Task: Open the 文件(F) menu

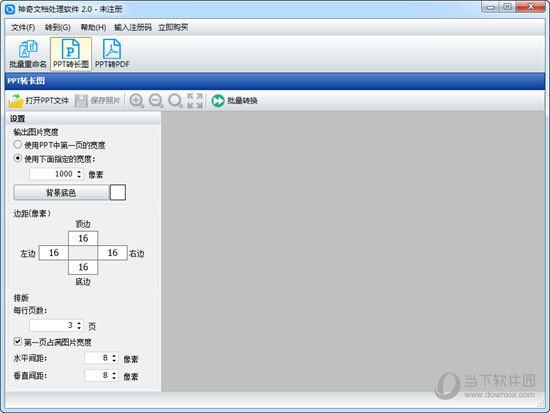Action: (23, 27)
